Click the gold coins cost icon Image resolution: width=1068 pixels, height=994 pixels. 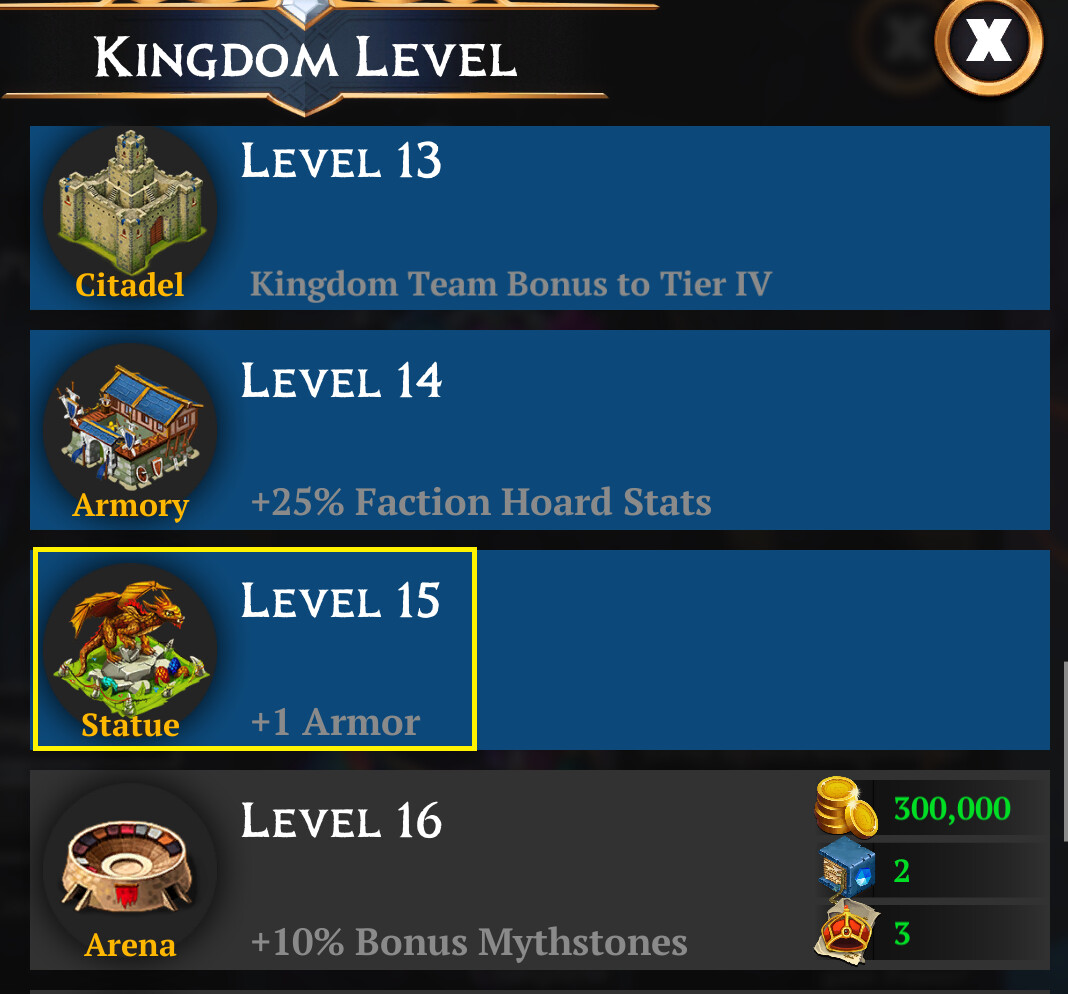[846, 807]
